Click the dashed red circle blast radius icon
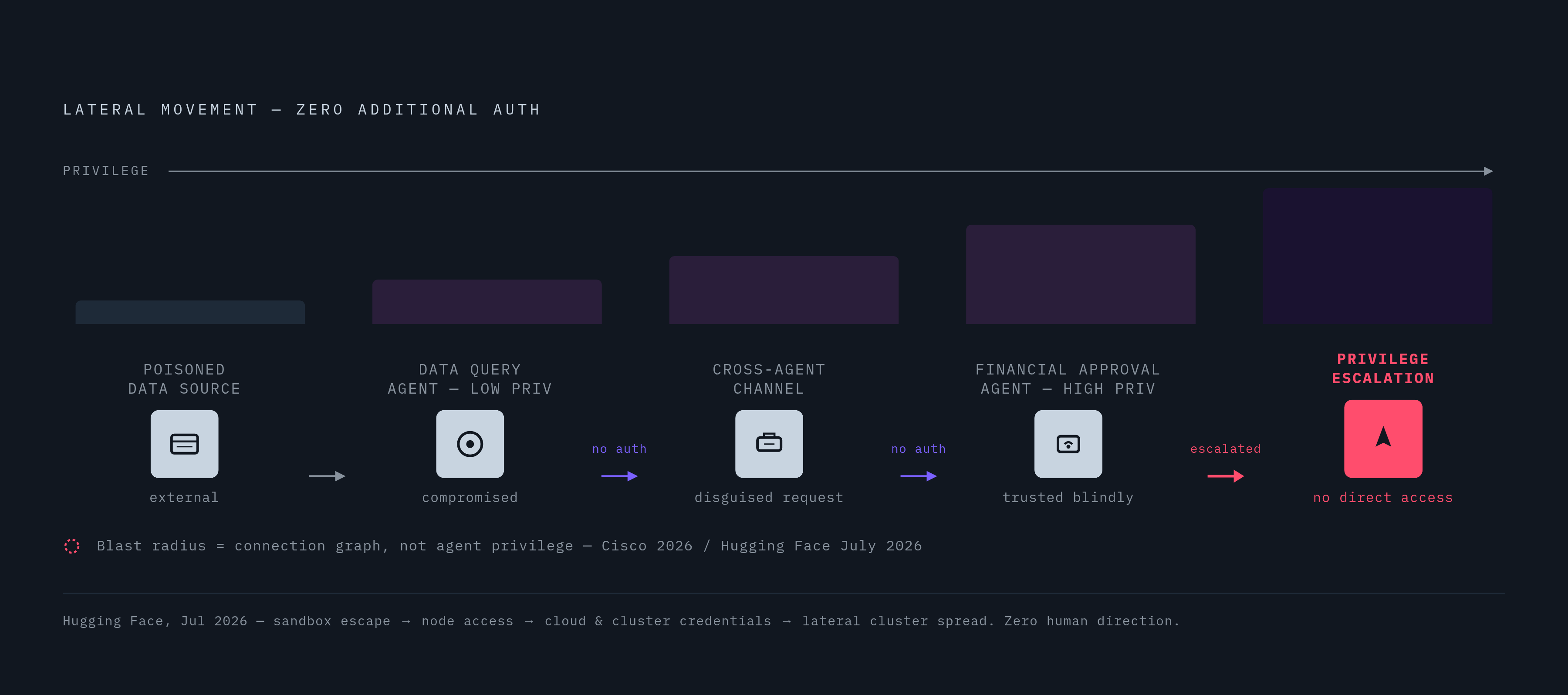Screen dimensions: 1568x695 tap(72, 546)
